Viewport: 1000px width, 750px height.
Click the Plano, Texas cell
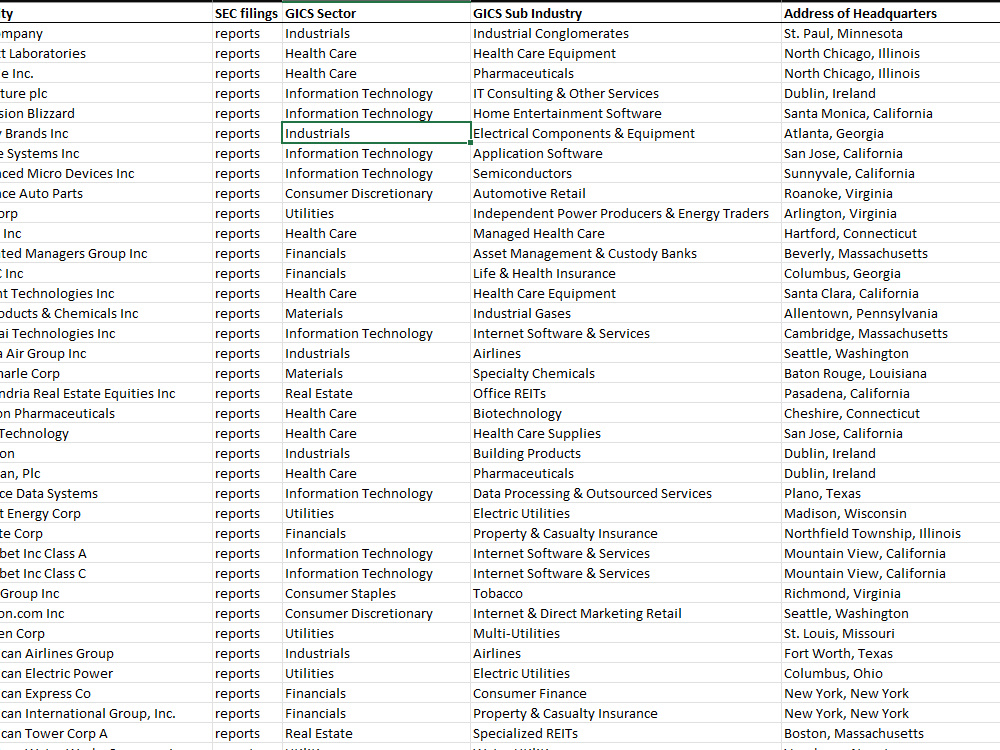(890, 493)
